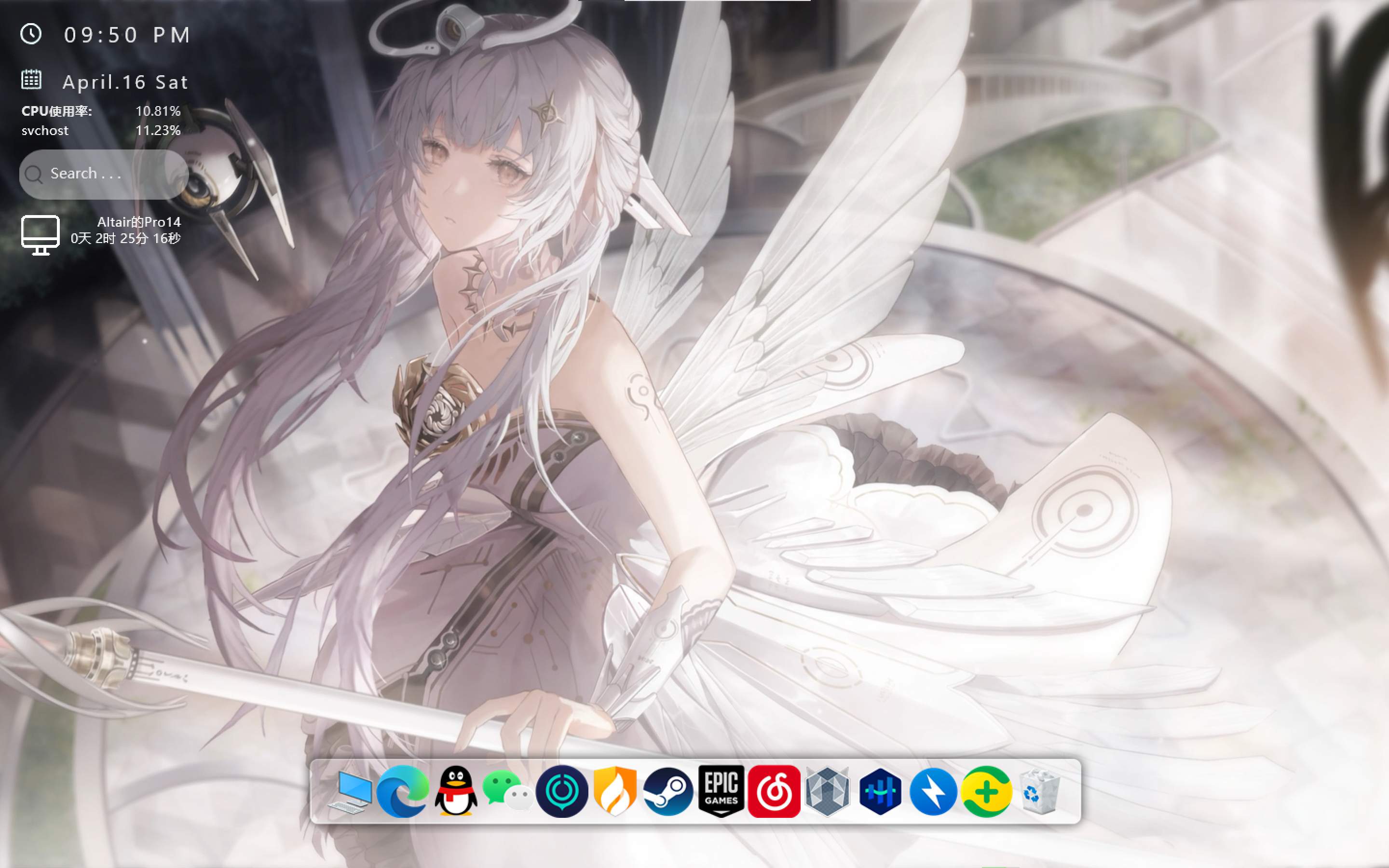Open the Recycle Bin in dock
This screenshot has width=1389, height=868.
pos(1039,792)
